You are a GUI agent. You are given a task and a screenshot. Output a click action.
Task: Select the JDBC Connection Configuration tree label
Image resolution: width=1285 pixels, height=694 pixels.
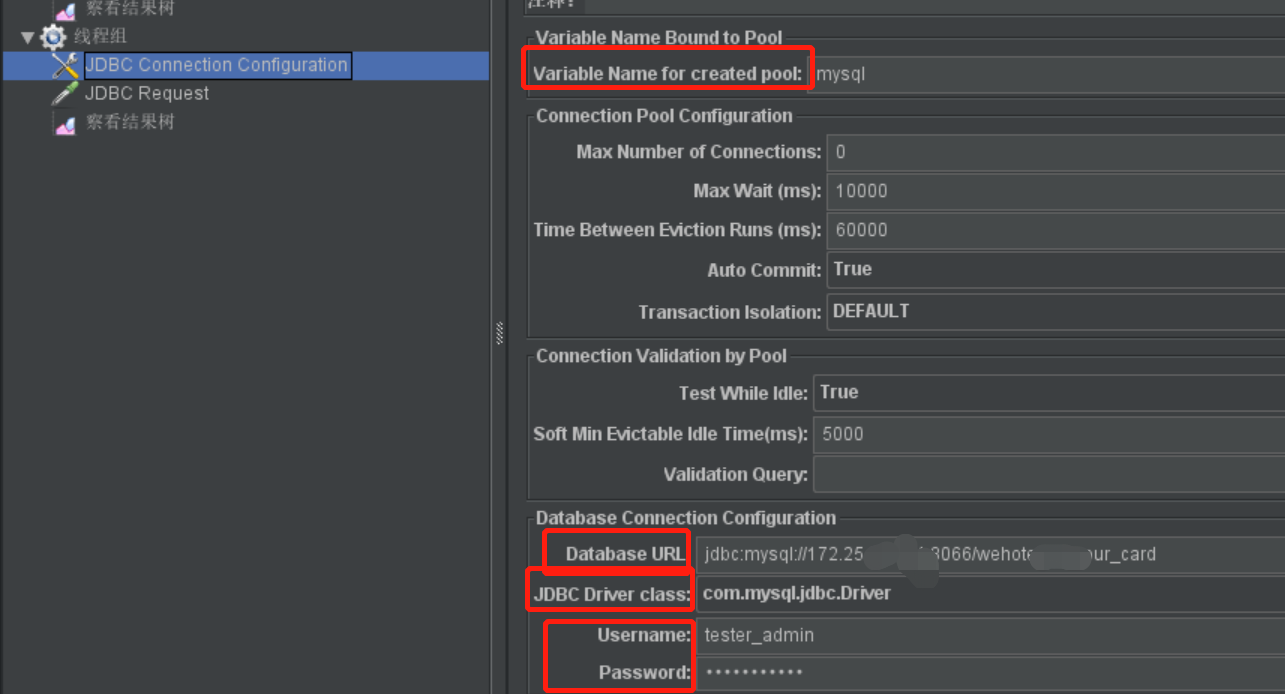[x=217, y=66]
